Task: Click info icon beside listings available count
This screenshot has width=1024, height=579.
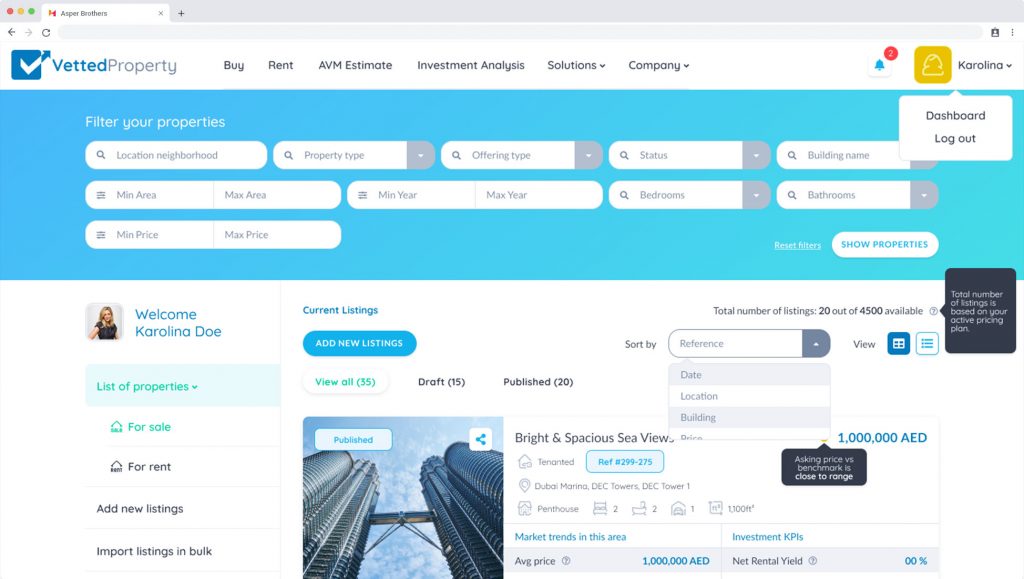Action: [x=933, y=311]
